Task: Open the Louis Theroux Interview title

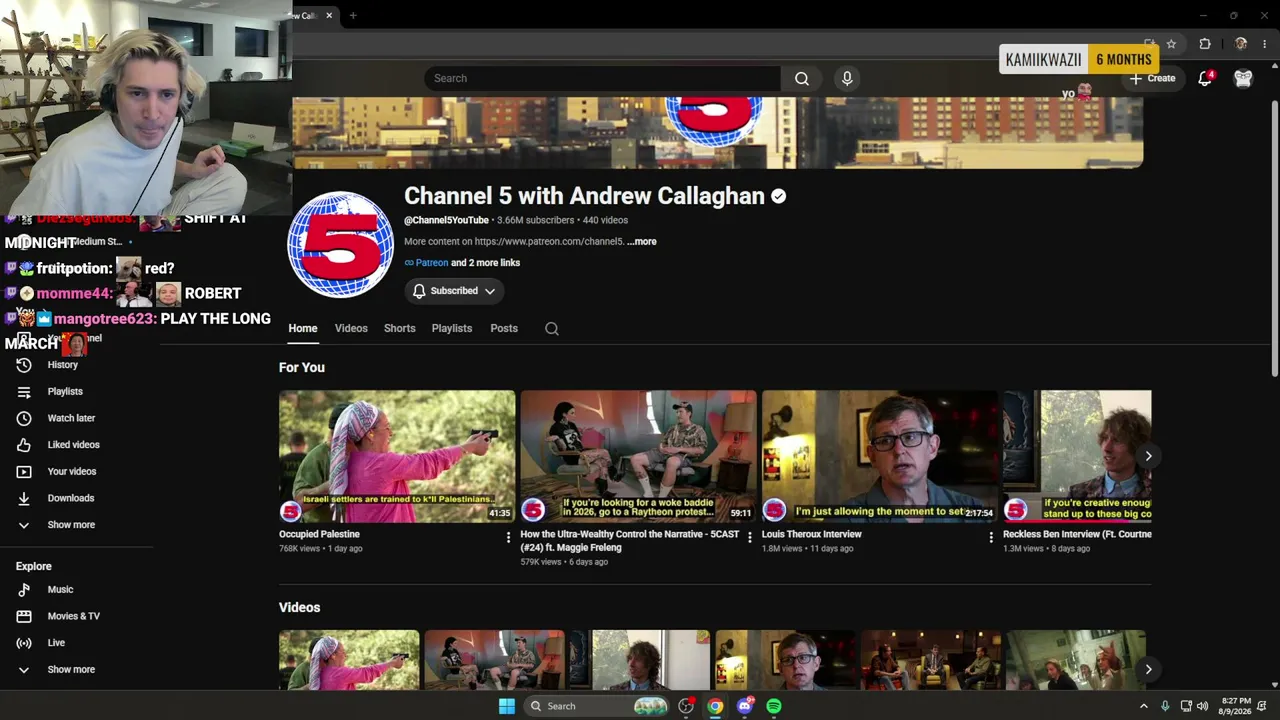Action: pos(811,534)
